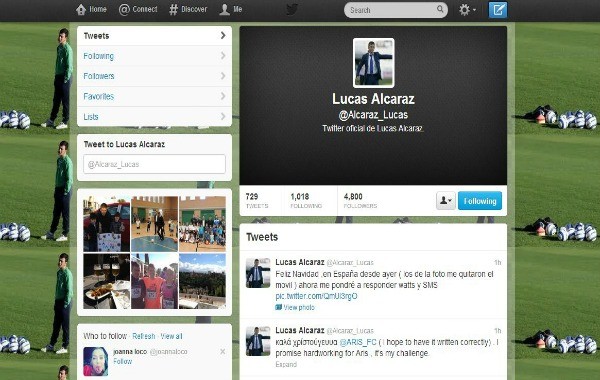Viewport: 600px width, 380px height.
Task: Open the beer glasses photo thumbnail
Action: click(x=106, y=281)
